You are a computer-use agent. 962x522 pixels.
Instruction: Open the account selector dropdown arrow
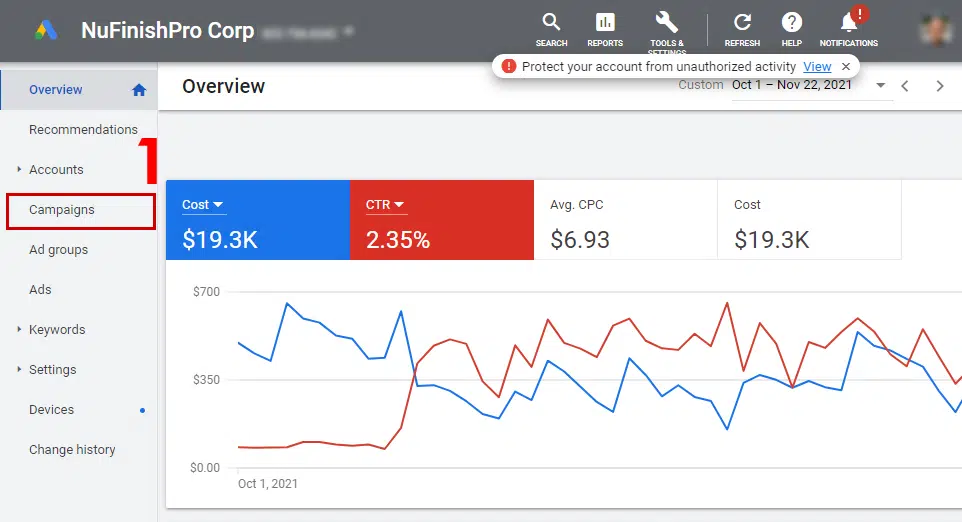348,30
